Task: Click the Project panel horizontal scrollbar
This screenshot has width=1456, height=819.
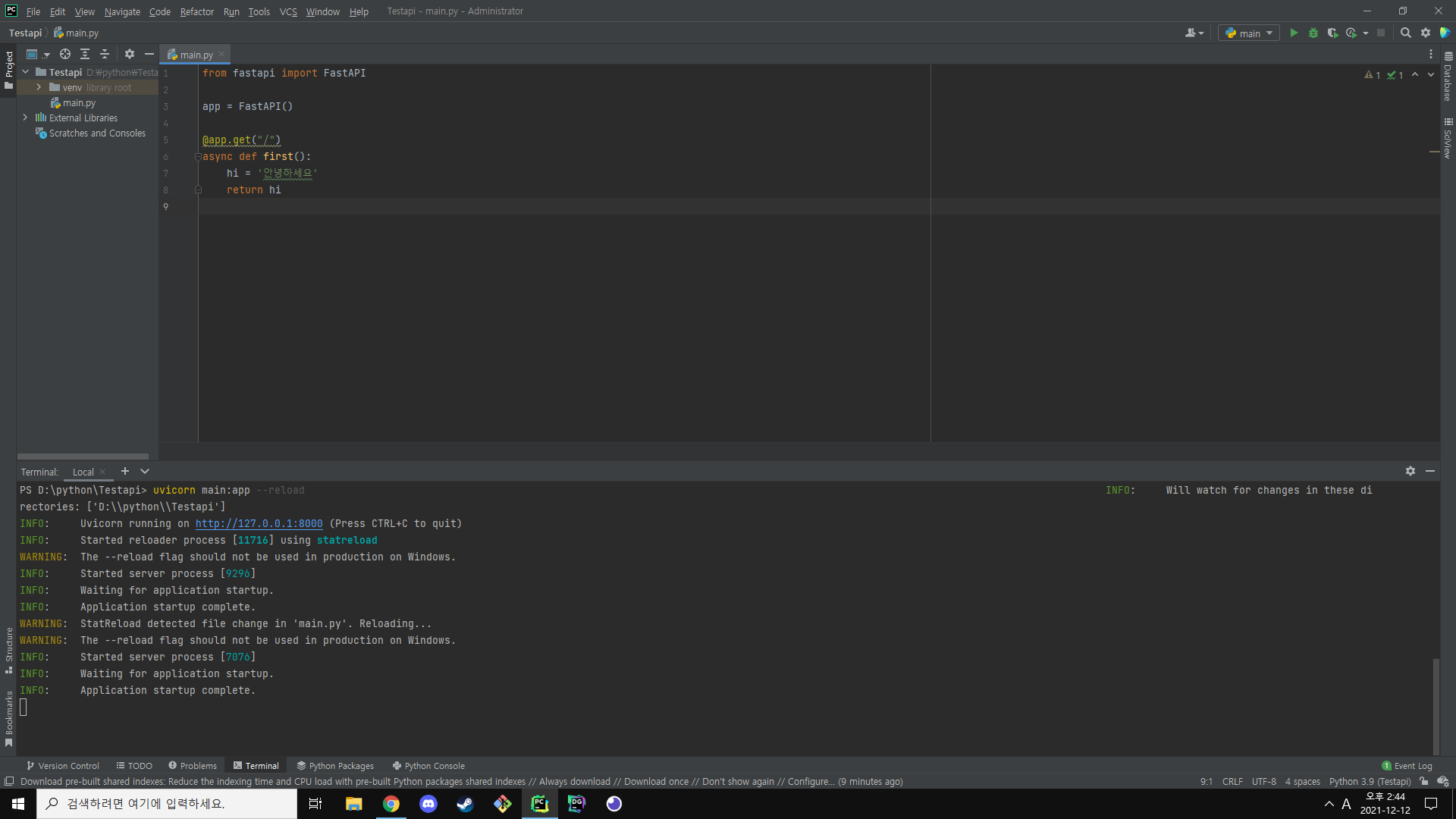Action: coord(83,457)
